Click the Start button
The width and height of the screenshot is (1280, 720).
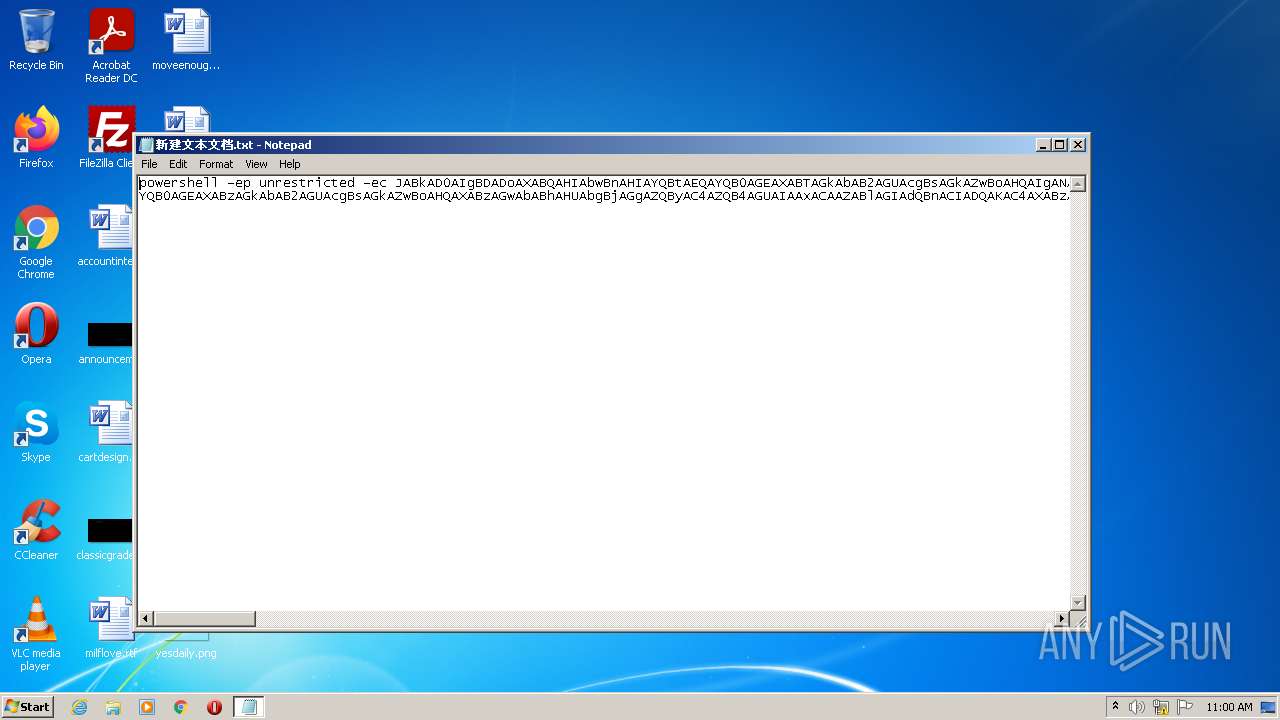click(27, 707)
